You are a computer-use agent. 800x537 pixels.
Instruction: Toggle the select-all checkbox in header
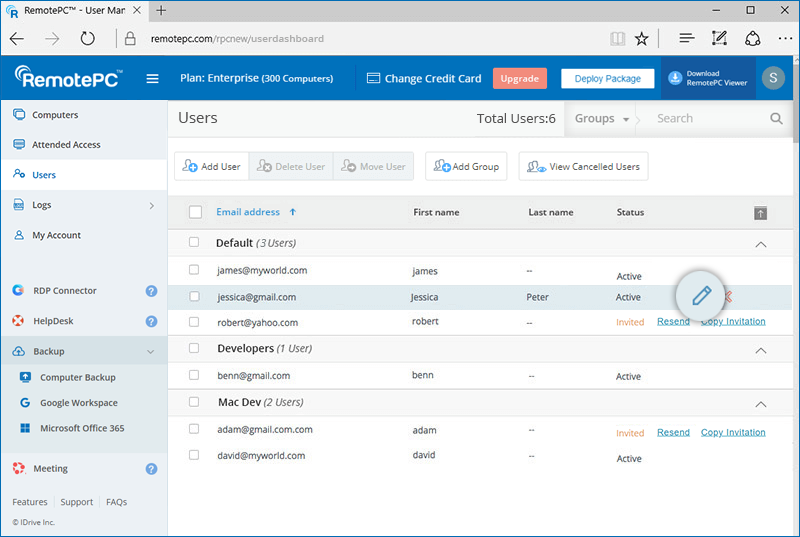pos(195,213)
